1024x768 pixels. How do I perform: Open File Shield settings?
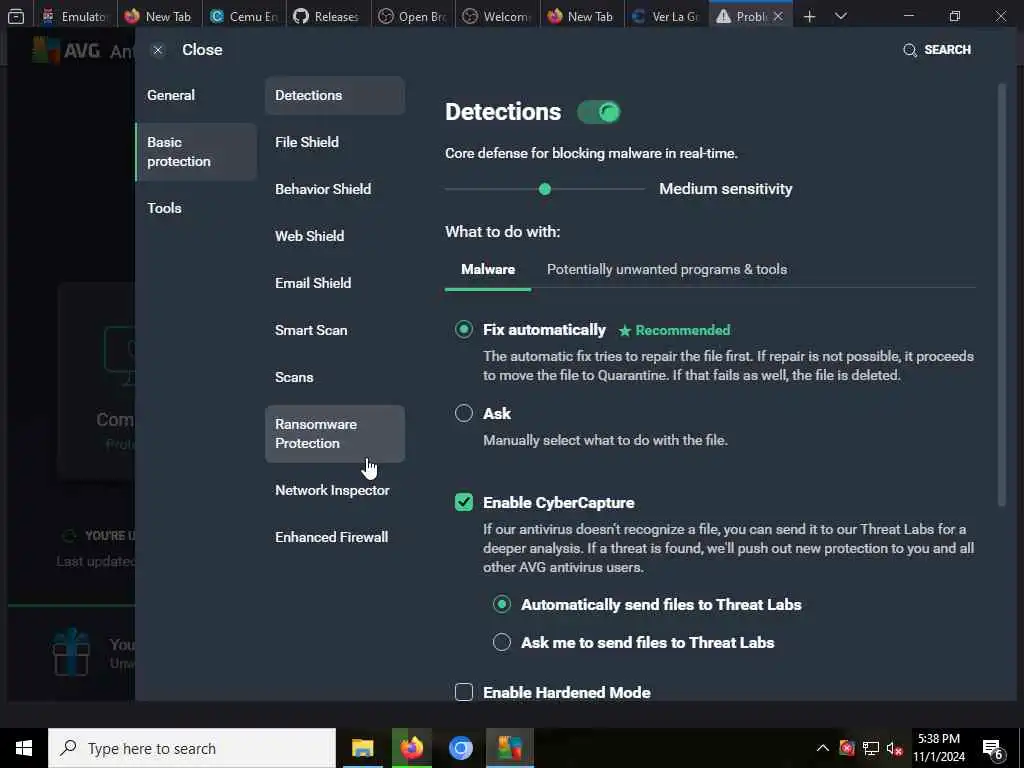pyautogui.click(x=335, y=142)
